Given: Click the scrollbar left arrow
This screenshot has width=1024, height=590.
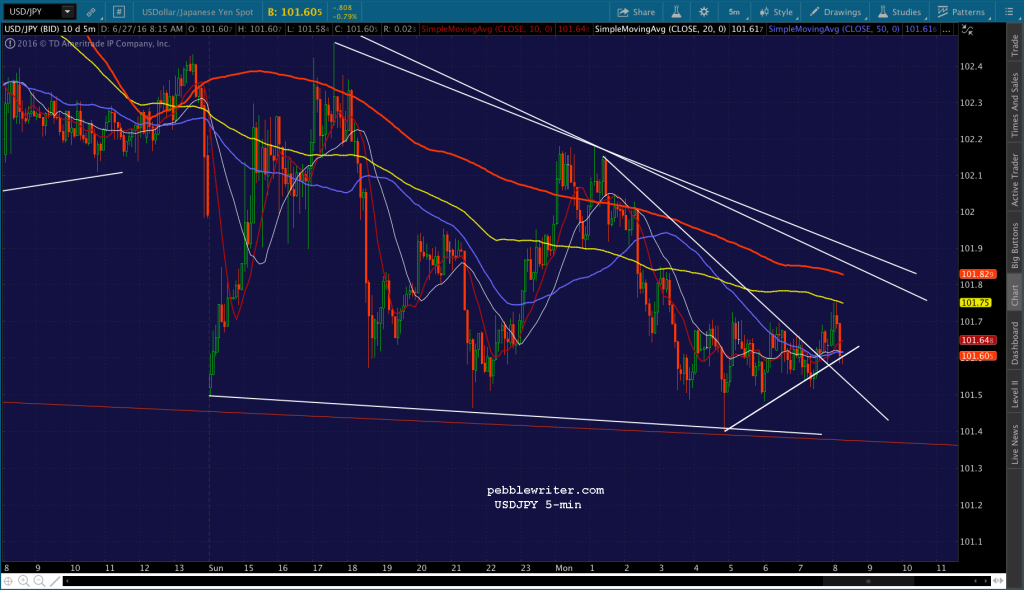Looking at the screenshot, I should pos(67,581).
